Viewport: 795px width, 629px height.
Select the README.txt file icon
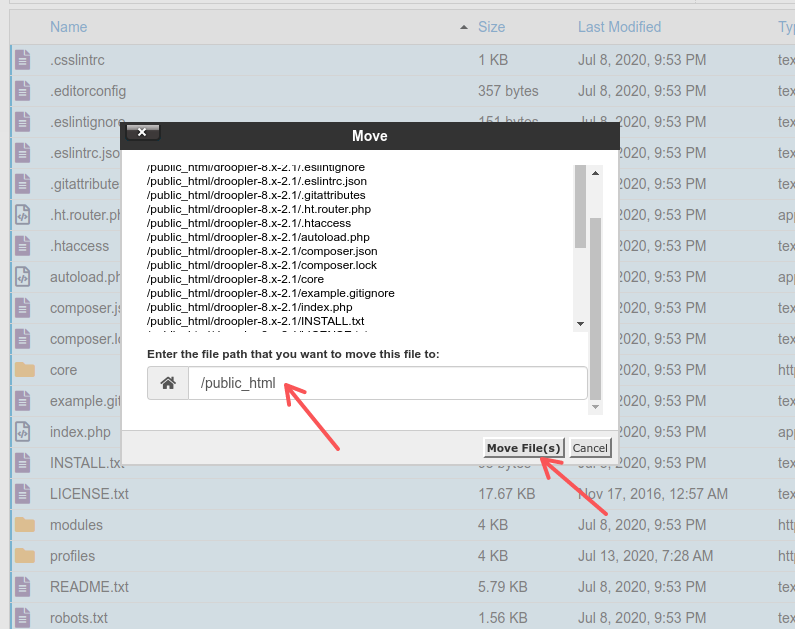[22, 586]
